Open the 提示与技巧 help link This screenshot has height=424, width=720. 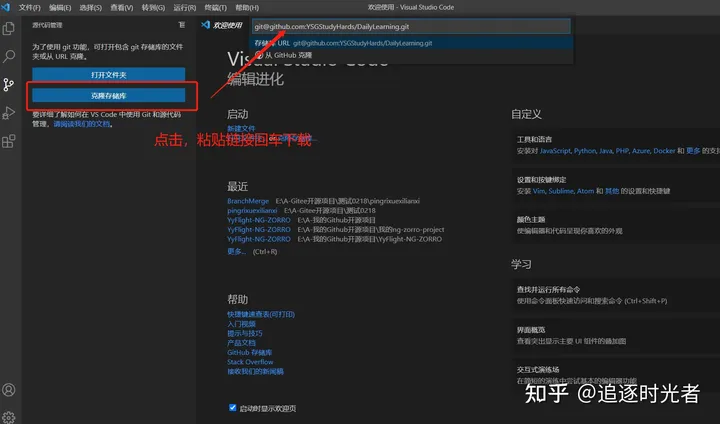pos(245,334)
